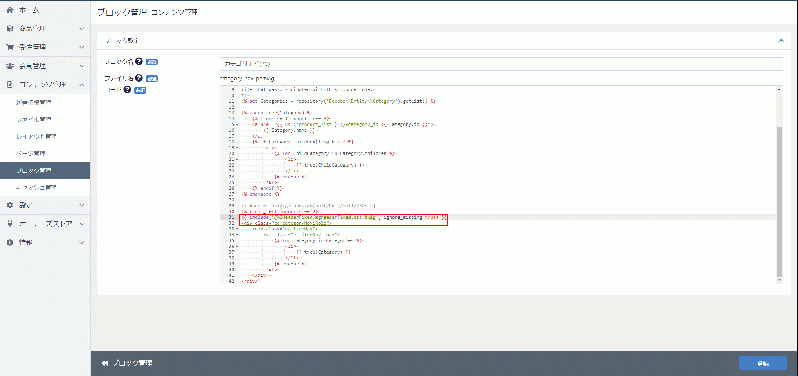The image size is (798, 376).
Task: Collapse the content management sidebar menu
Action: pyautogui.click(x=81, y=84)
